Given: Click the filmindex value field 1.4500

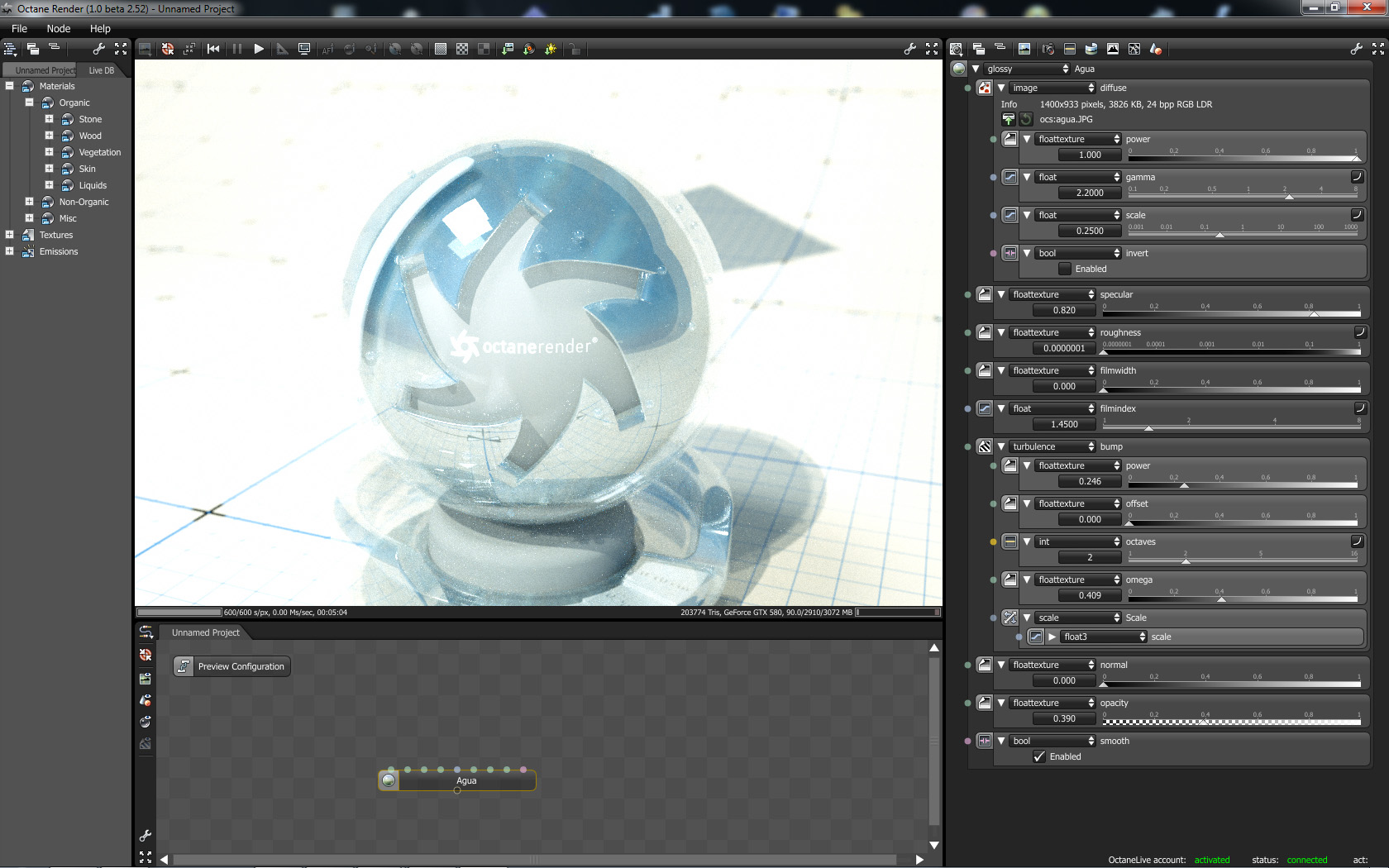Looking at the screenshot, I should point(1064,424).
